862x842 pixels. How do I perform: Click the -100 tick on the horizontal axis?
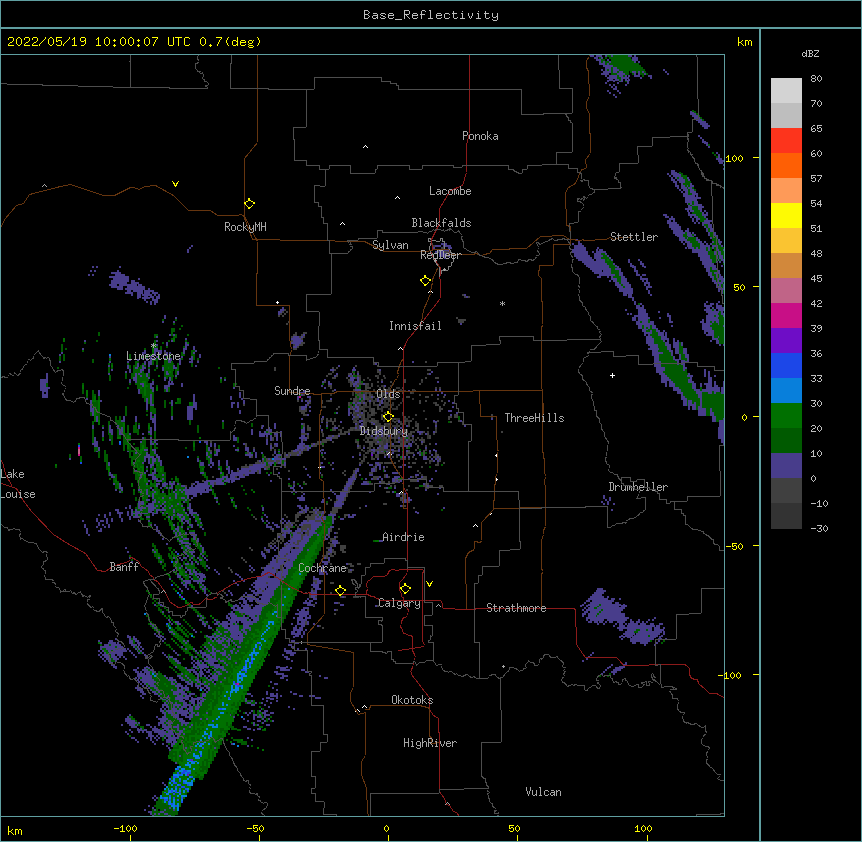(125, 828)
